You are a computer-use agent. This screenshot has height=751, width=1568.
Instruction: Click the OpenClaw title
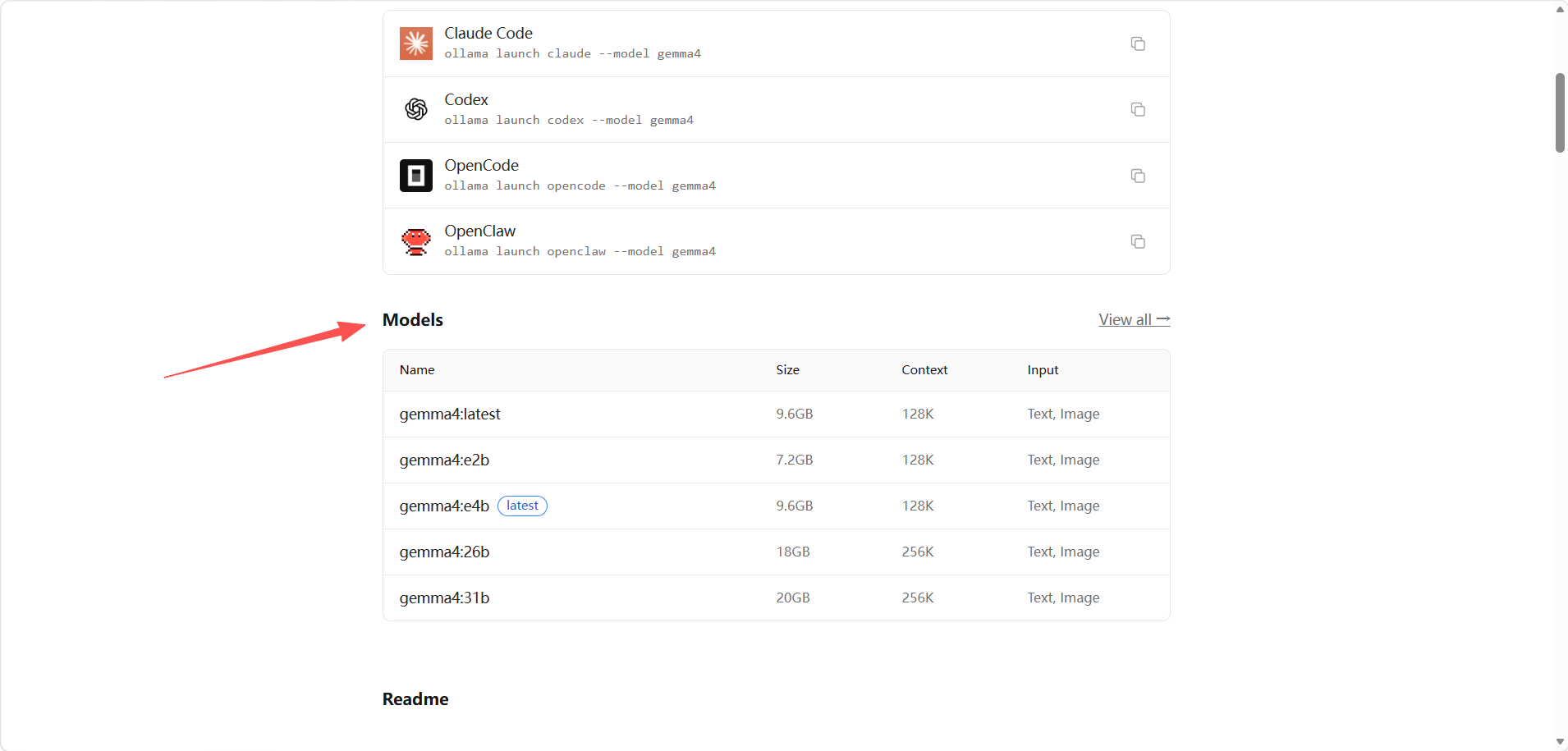point(480,231)
